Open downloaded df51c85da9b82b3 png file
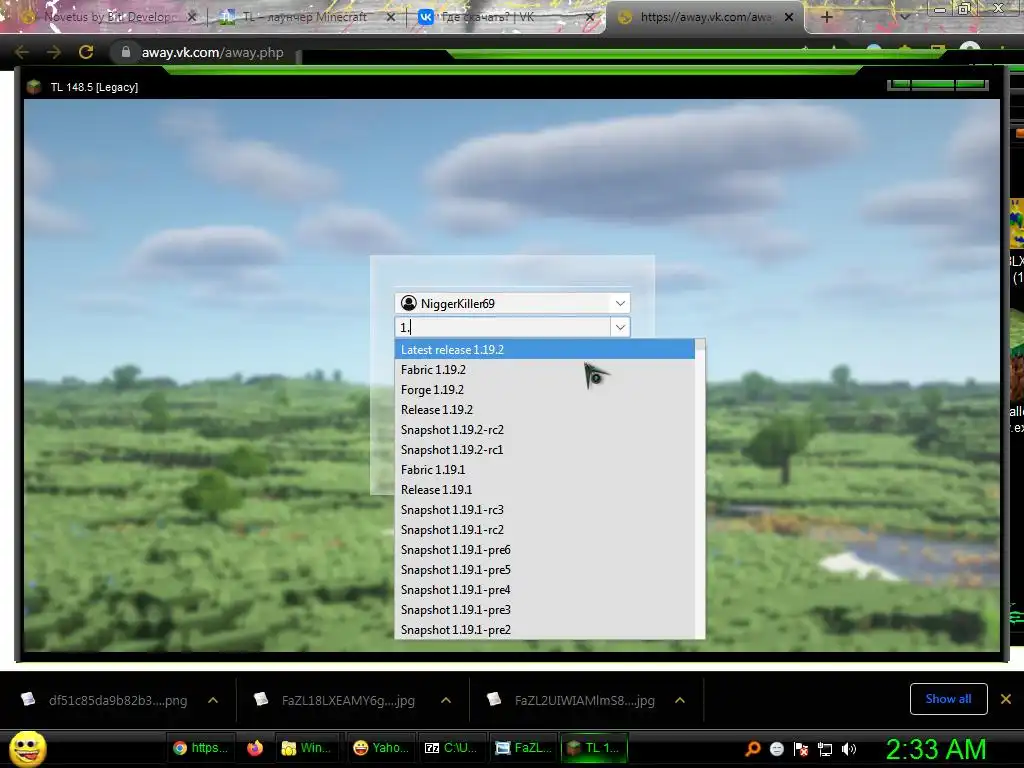1024x768 pixels. pyautogui.click(x=104, y=700)
